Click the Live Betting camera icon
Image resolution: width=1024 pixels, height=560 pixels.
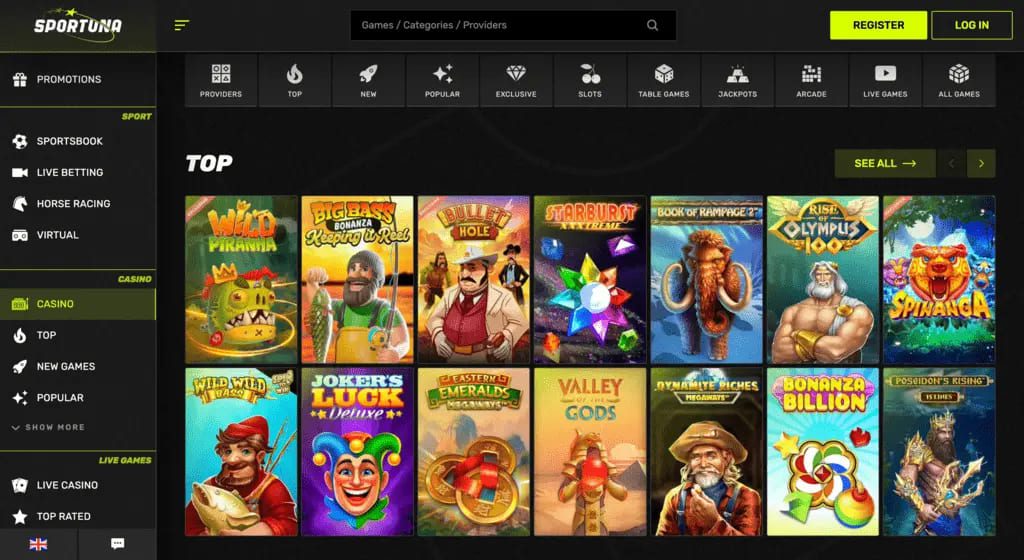click(x=20, y=172)
